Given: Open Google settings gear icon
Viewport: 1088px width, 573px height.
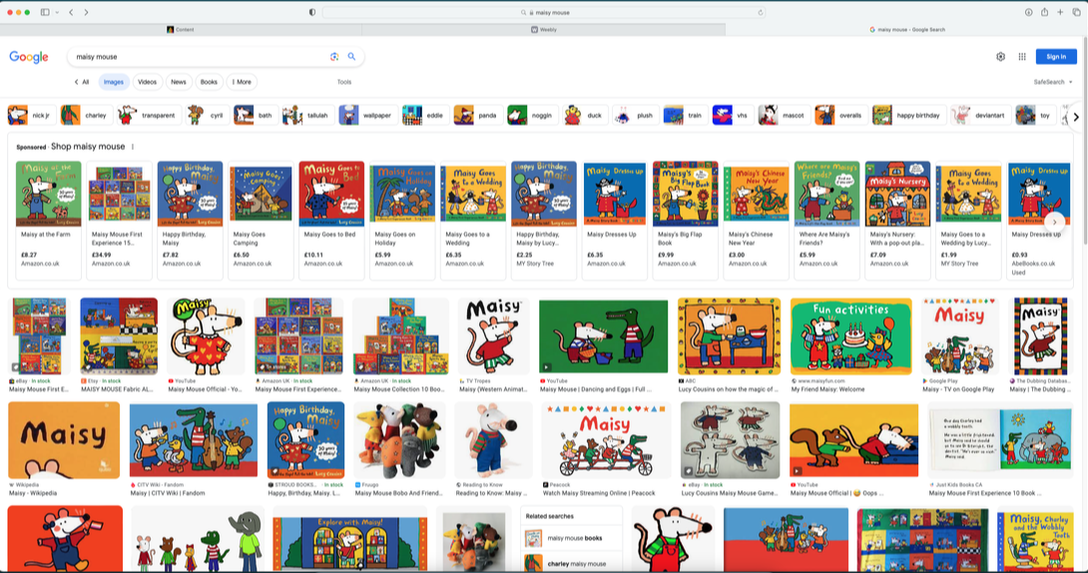Looking at the screenshot, I should tap(1001, 57).
